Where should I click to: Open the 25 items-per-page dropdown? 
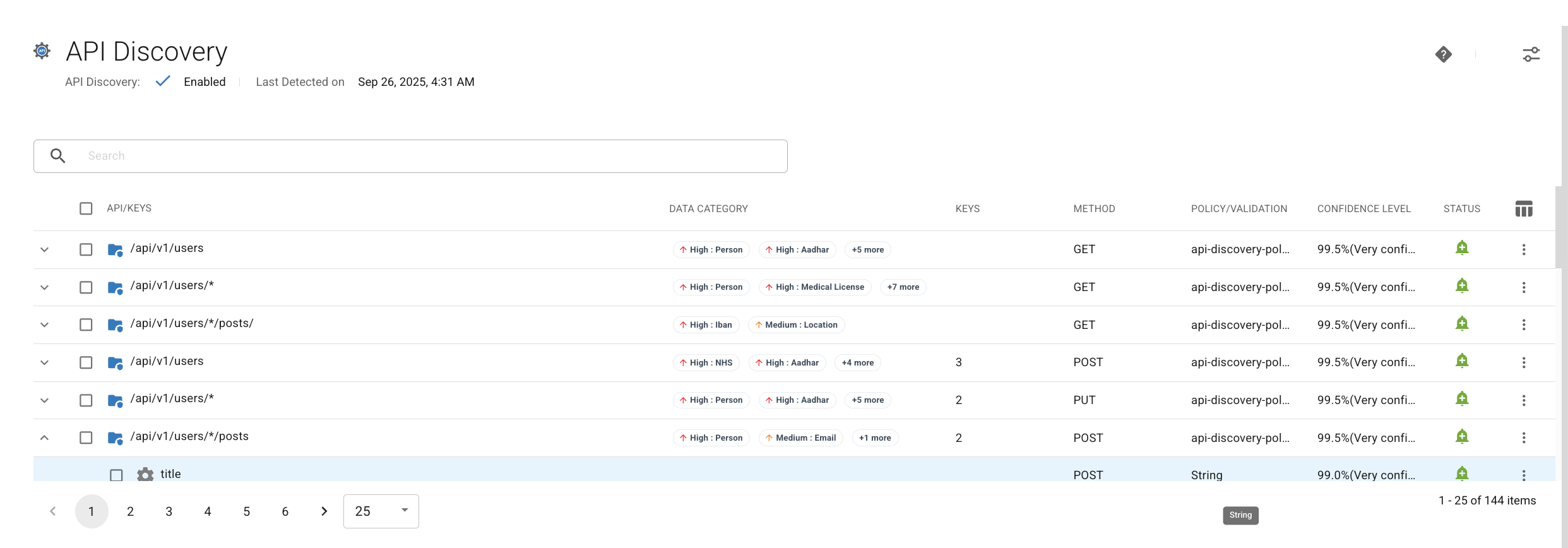click(x=381, y=511)
